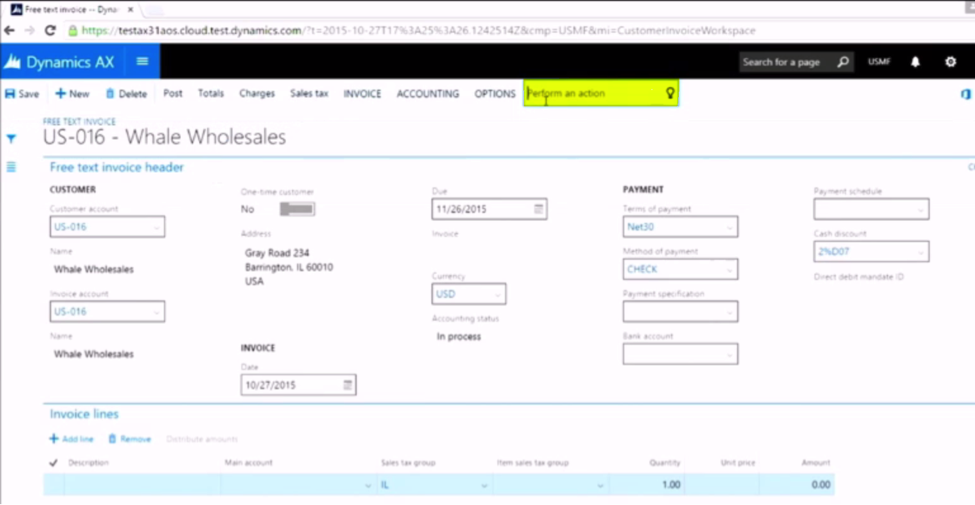Open the Payment specification dropdown
This screenshot has width=975, height=505.
(729, 312)
